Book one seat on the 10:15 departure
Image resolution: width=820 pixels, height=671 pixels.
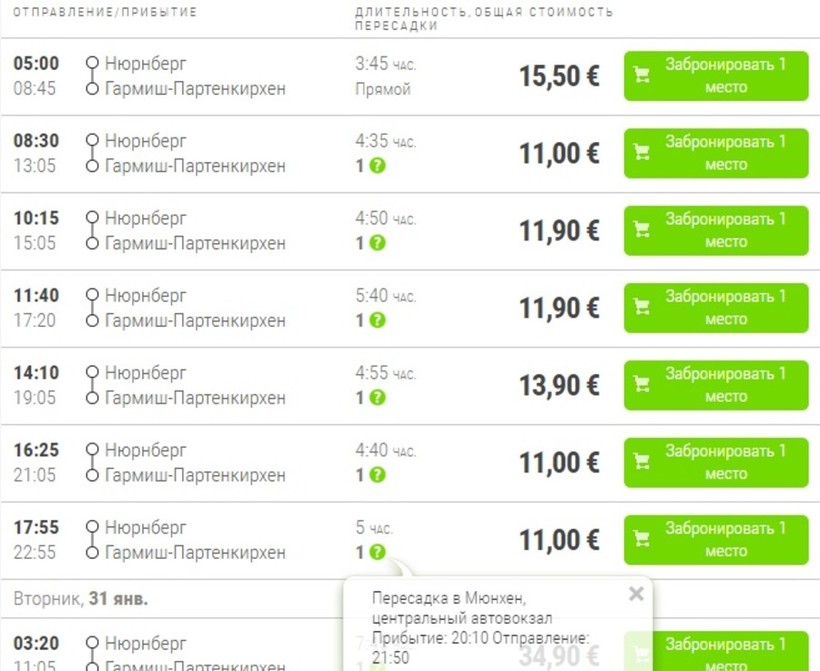click(x=715, y=230)
